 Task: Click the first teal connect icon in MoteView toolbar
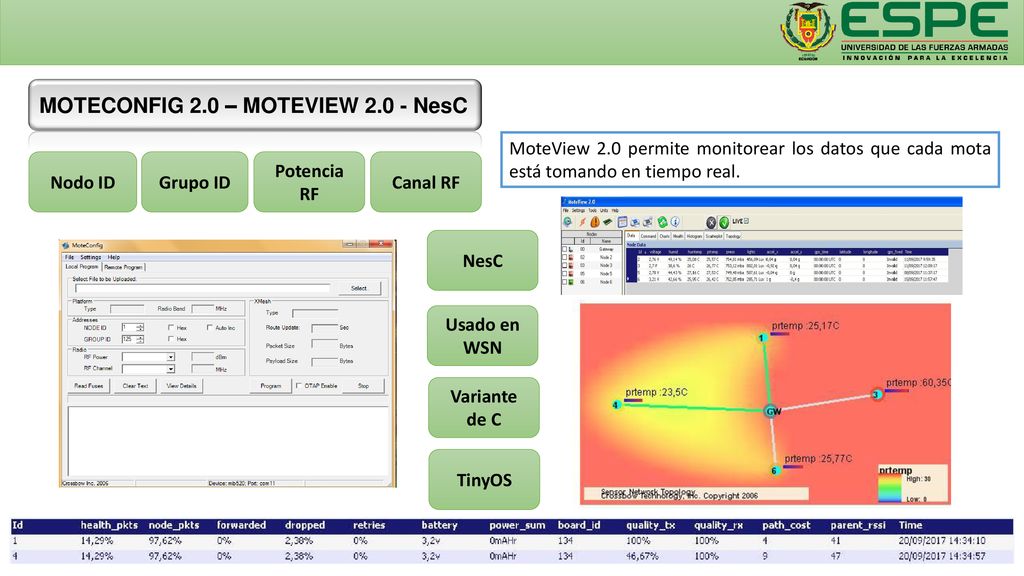click(x=568, y=221)
